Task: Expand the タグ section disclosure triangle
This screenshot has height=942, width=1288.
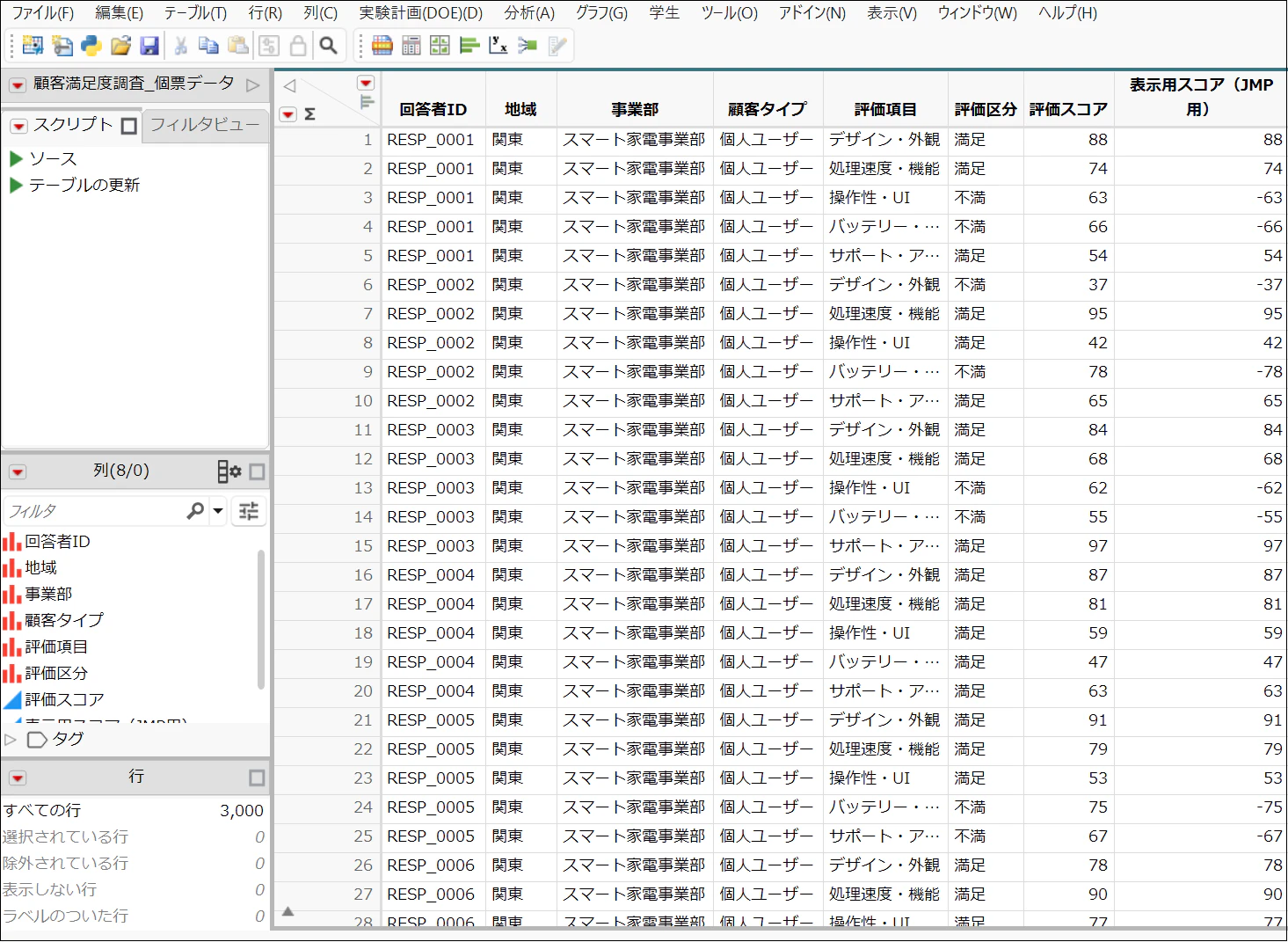Action: point(11,740)
